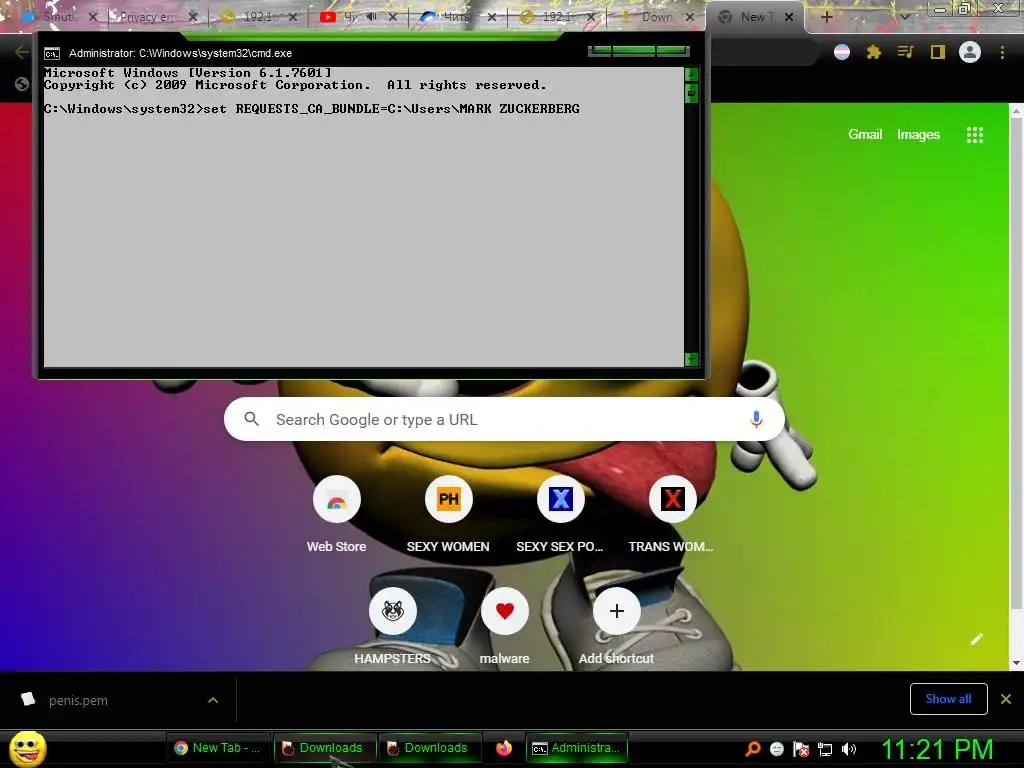Open the Images link
1024x768 pixels.
click(918, 135)
